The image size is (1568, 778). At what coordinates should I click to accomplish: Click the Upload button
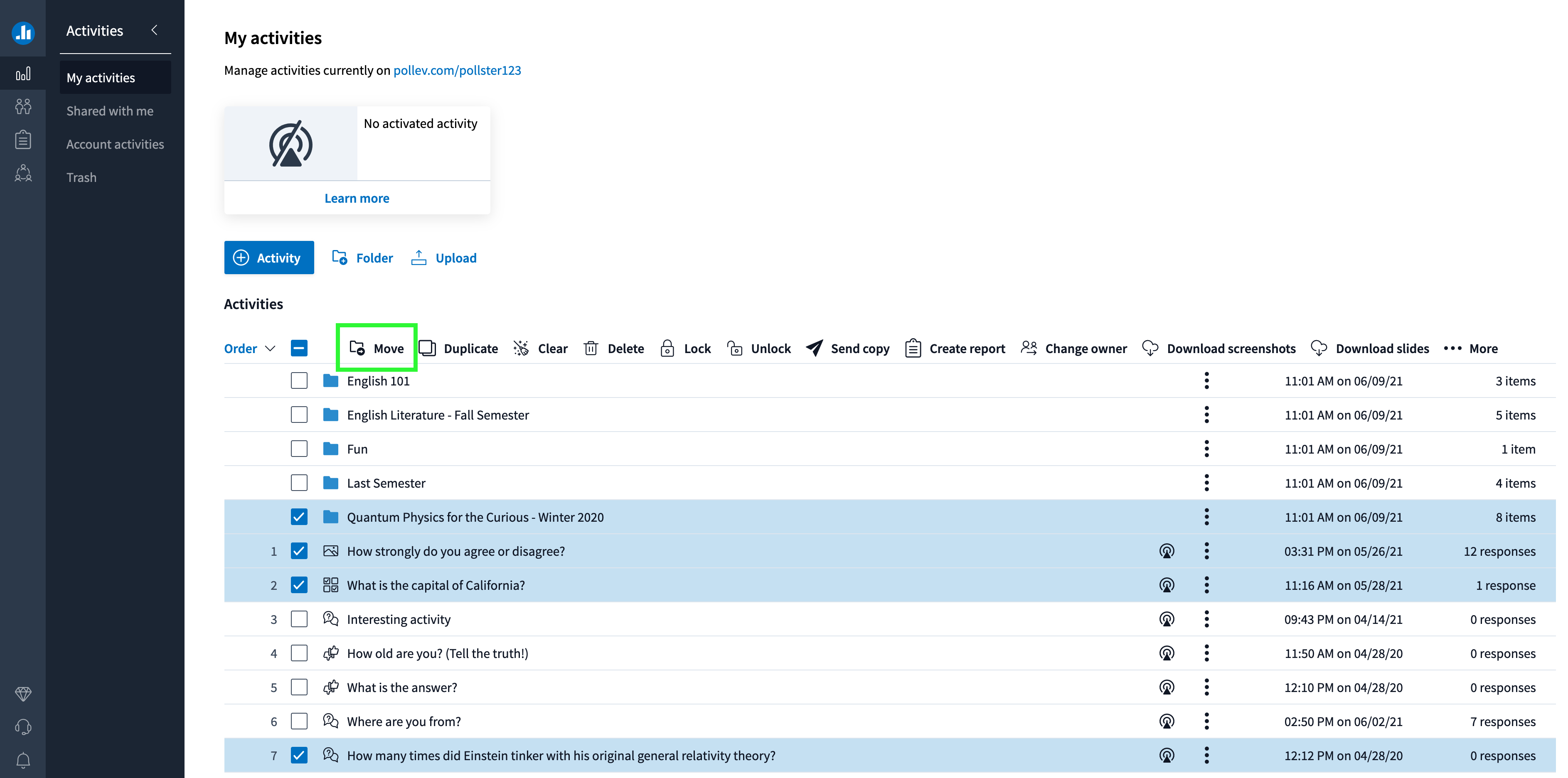tap(444, 258)
